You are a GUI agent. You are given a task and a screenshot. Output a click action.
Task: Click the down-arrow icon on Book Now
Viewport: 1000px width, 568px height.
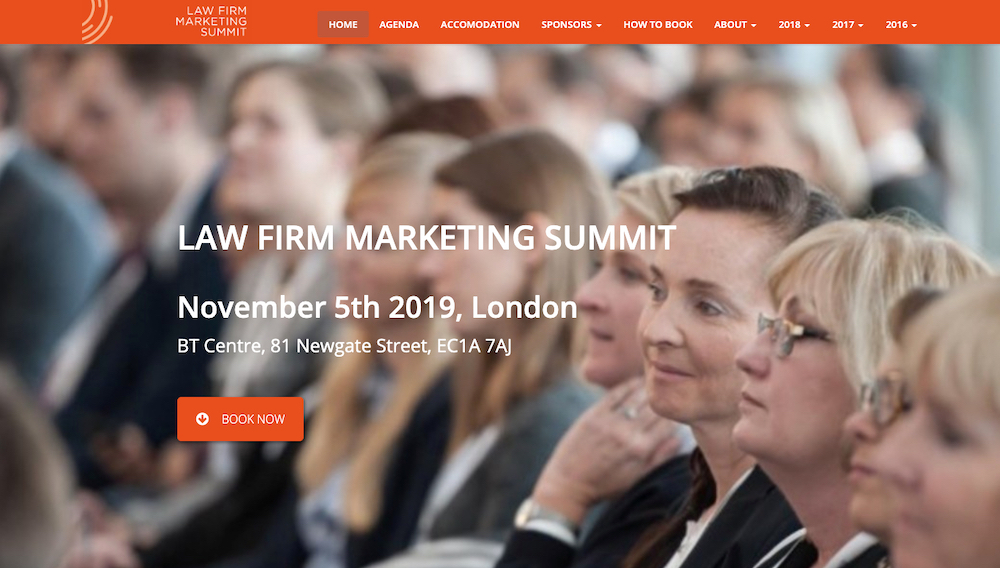click(x=202, y=419)
